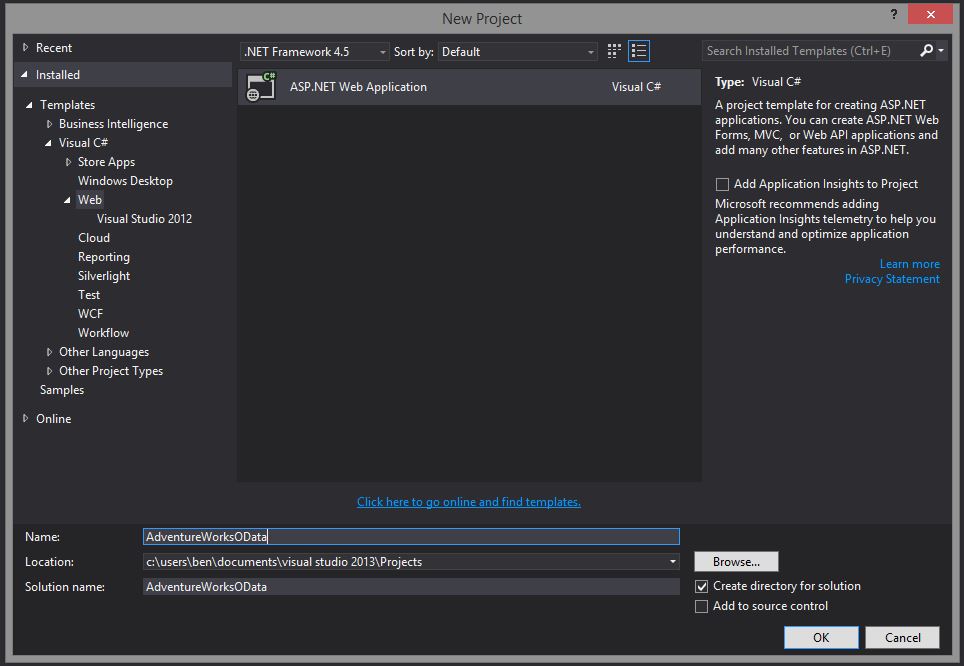Click the search magnifier icon
Screen dimensions: 964x666
926,50
